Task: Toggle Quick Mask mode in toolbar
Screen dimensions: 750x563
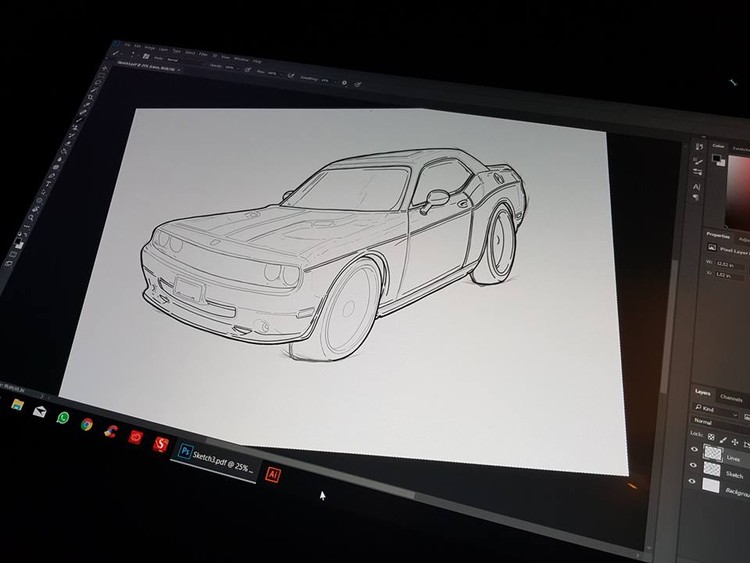Action: point(12,254)
